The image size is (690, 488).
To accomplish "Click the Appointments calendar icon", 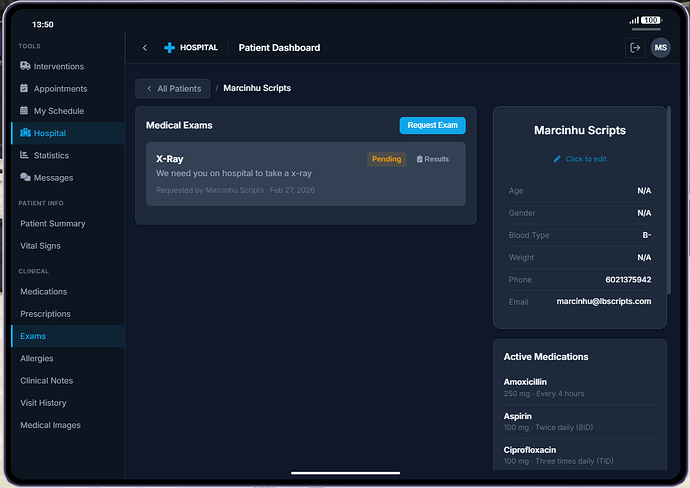I will (25, 89).
